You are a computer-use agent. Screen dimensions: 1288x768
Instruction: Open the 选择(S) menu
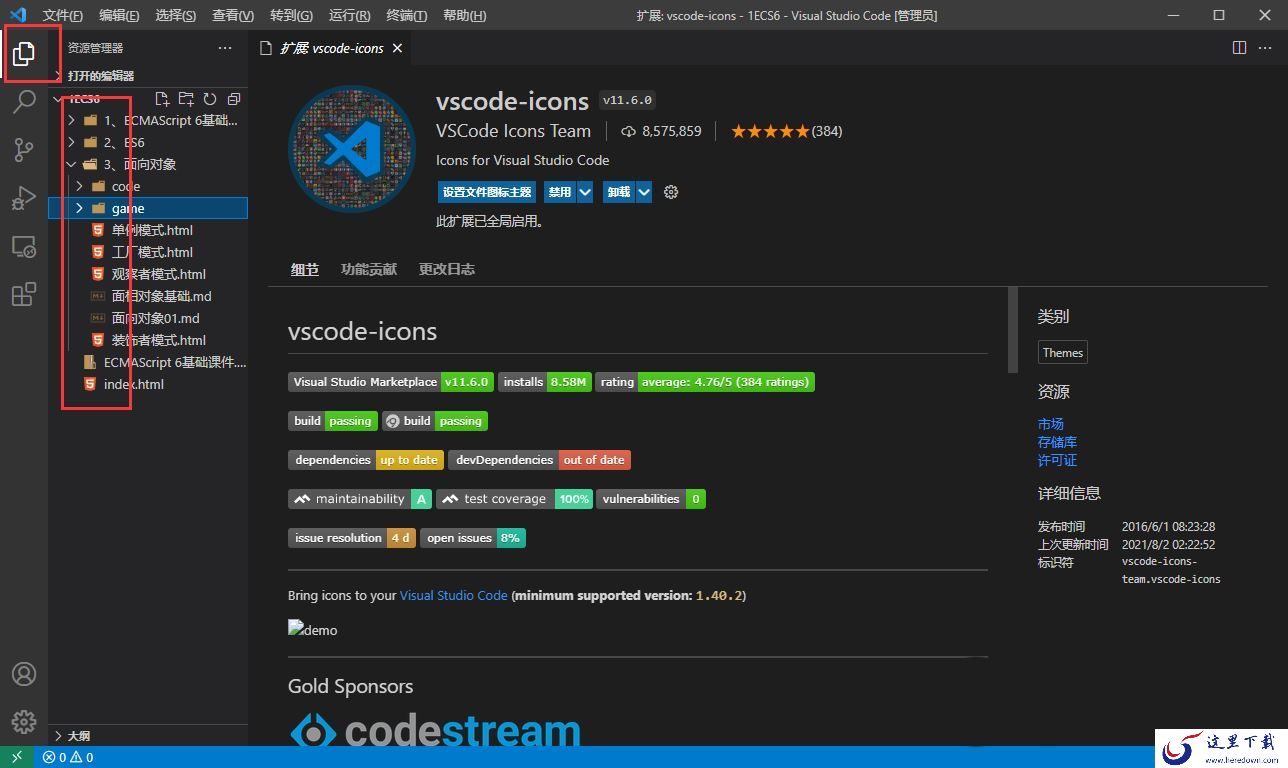176,15
